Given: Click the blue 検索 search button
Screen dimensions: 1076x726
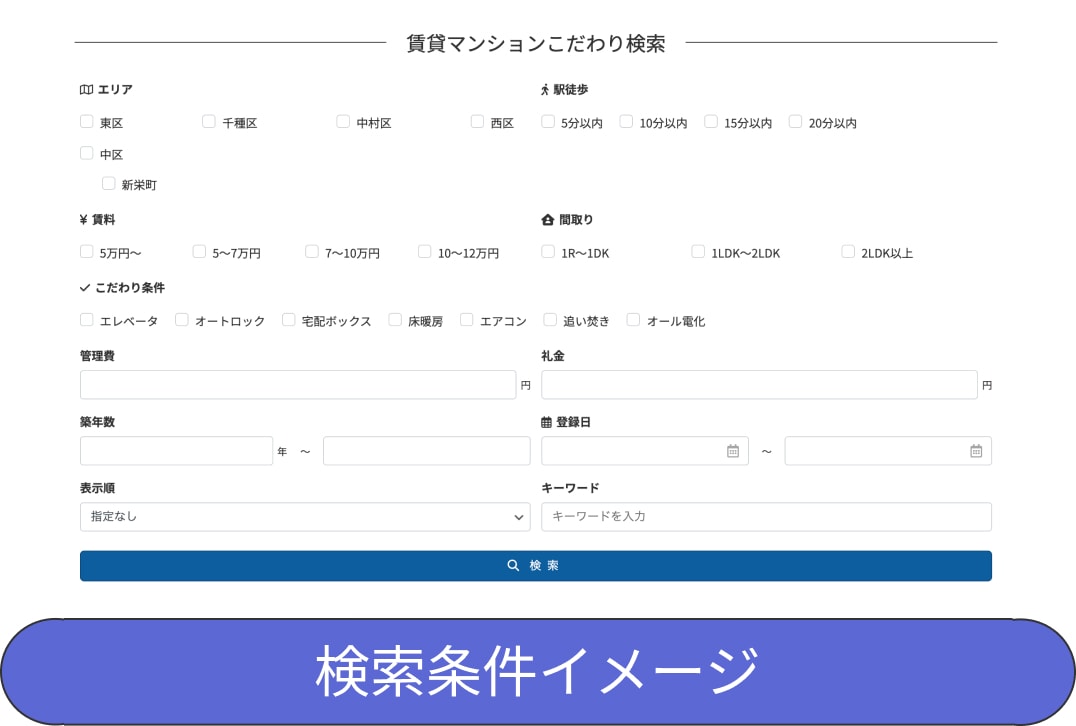Looking at the screenshot, I should point(536,566).
